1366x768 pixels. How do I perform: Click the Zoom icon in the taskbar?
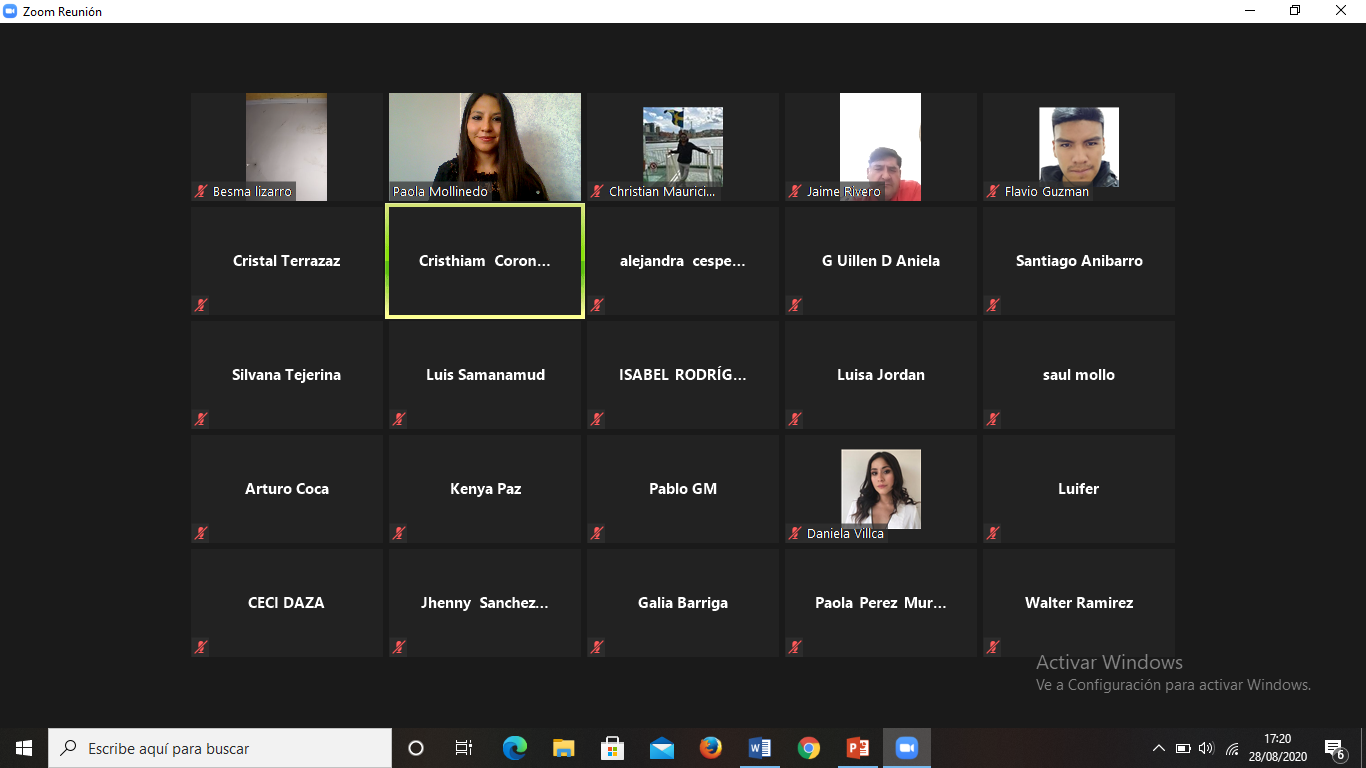[x=906, y=748]
